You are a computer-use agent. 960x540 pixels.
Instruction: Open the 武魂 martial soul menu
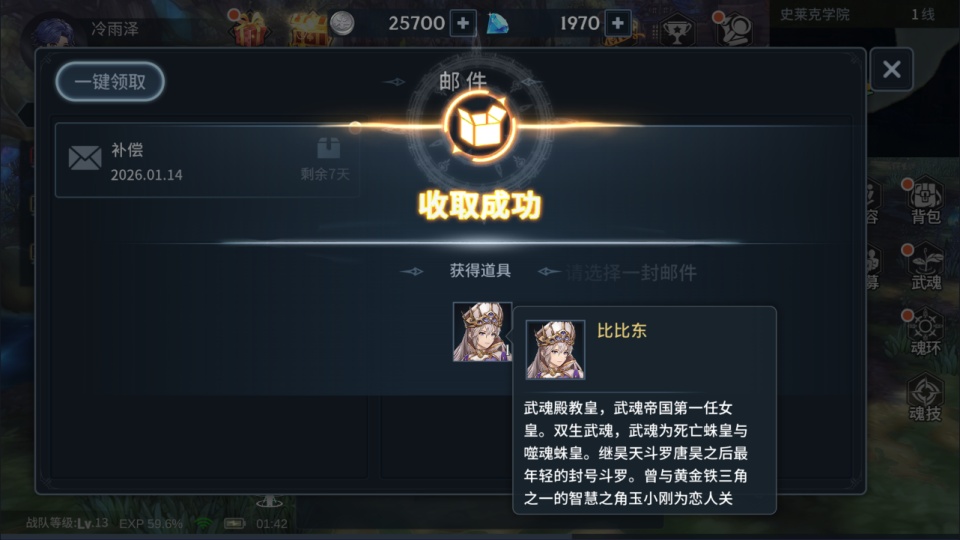point(925,268)
